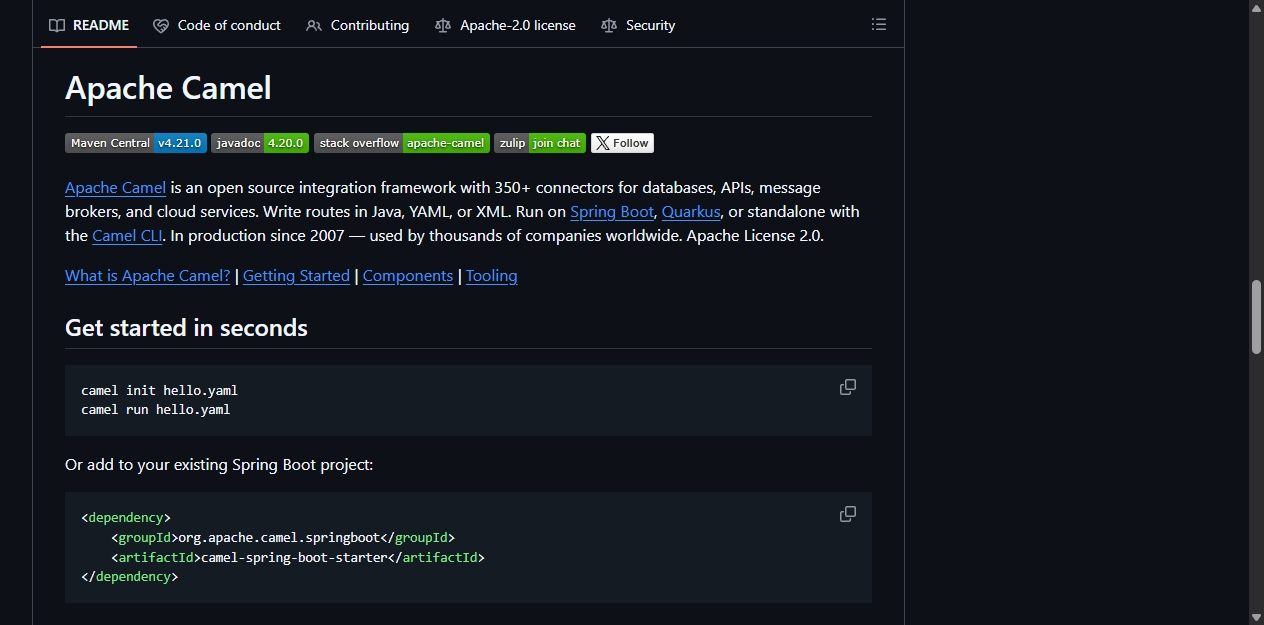This screenshot has height=625, width=1264.
Task: Open the Security tab
Action: click(x=638, y=25)
